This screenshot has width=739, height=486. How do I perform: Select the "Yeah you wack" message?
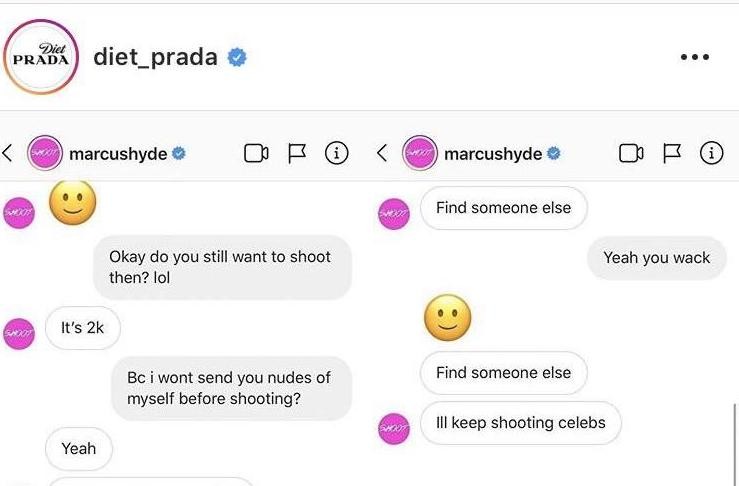pos(656,258)
